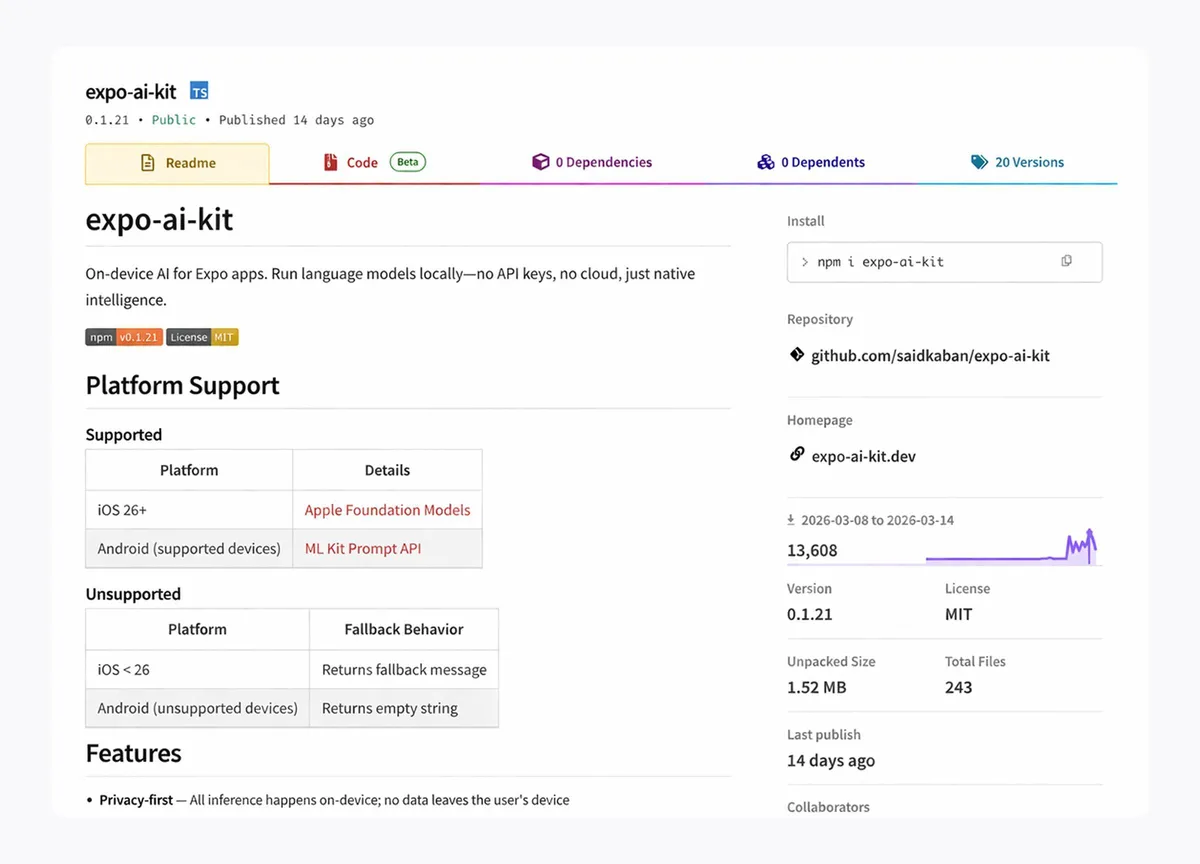
Task: Click the Returns empty string cell
Action: coord(404,708)
